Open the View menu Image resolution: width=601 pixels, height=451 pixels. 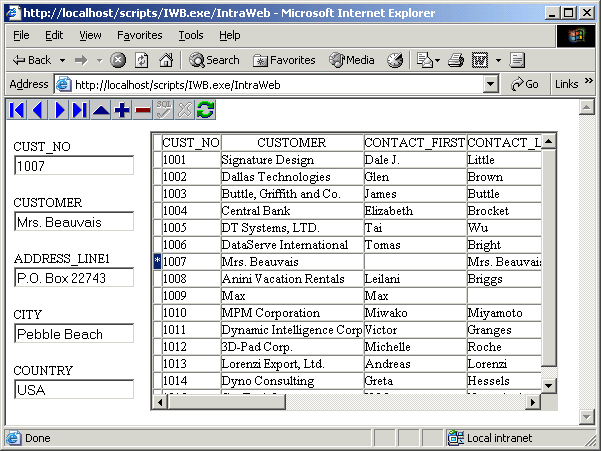(90, 35)
